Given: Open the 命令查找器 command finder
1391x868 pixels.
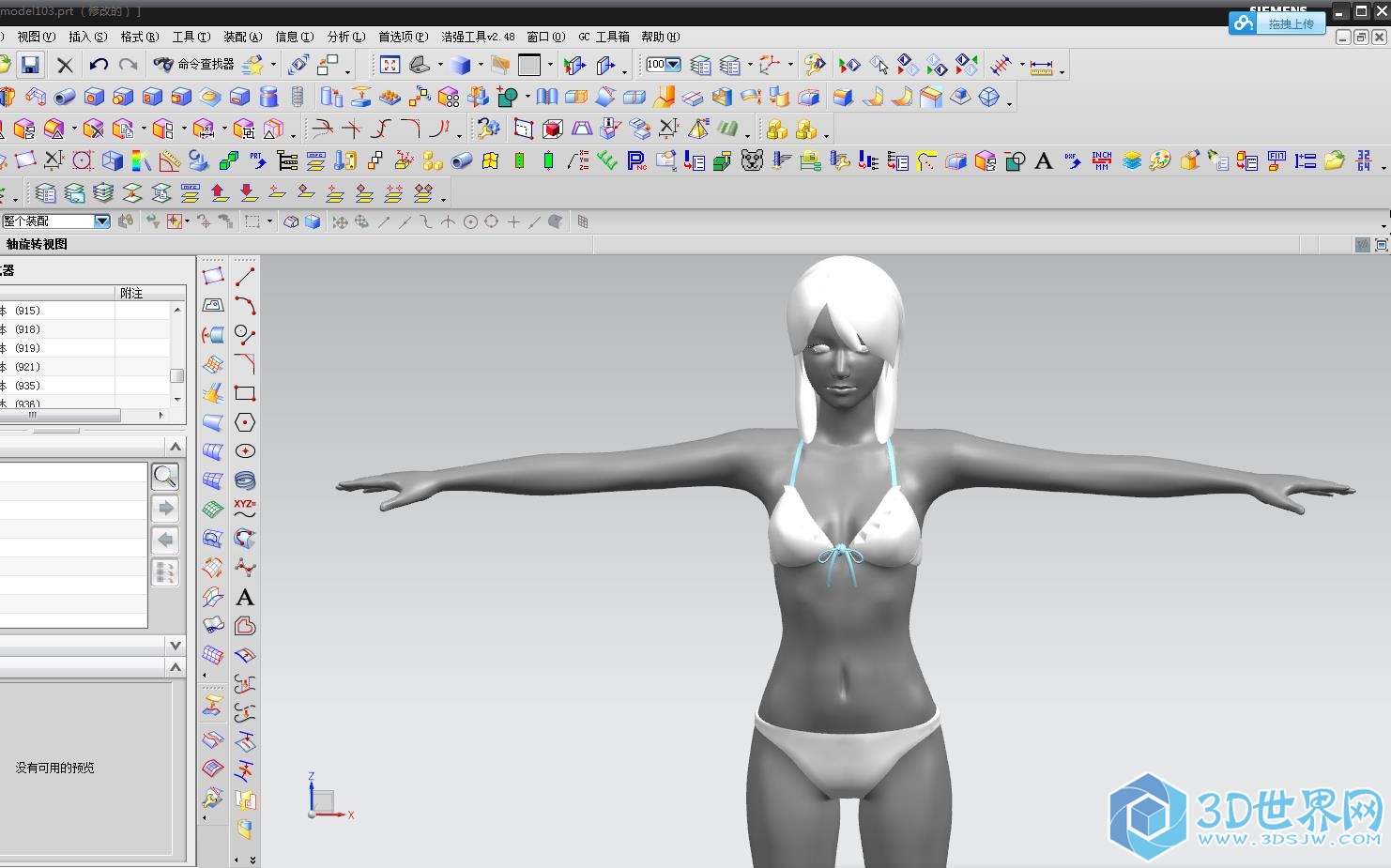Looking at the screenshot, I should pos(194,64).
